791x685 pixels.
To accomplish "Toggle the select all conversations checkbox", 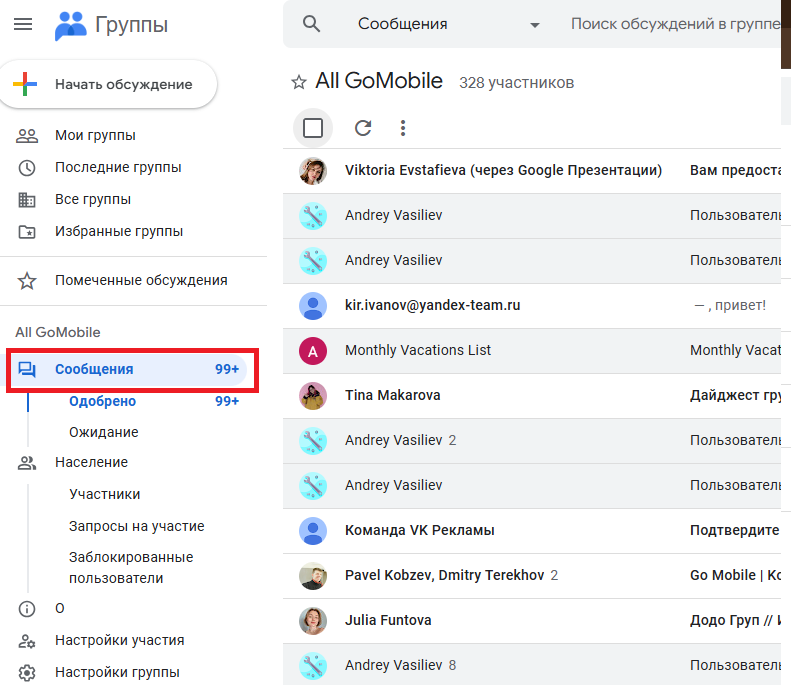I will point(313,128).
